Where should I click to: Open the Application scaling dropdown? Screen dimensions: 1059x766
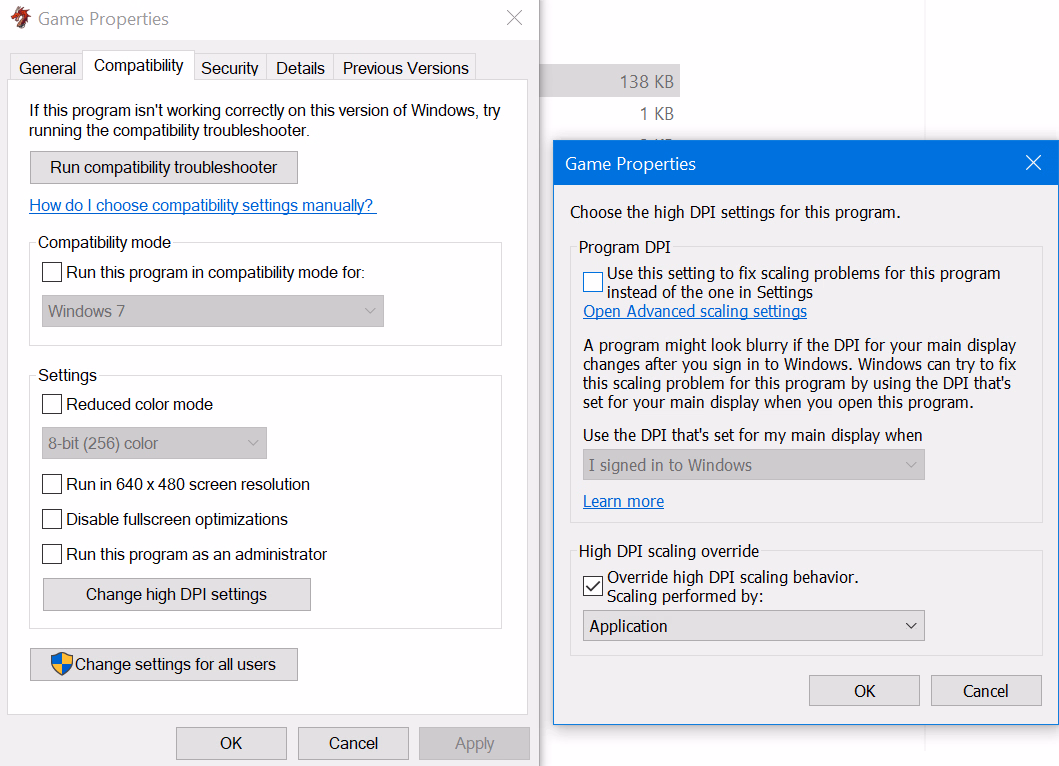click(754, 626)
